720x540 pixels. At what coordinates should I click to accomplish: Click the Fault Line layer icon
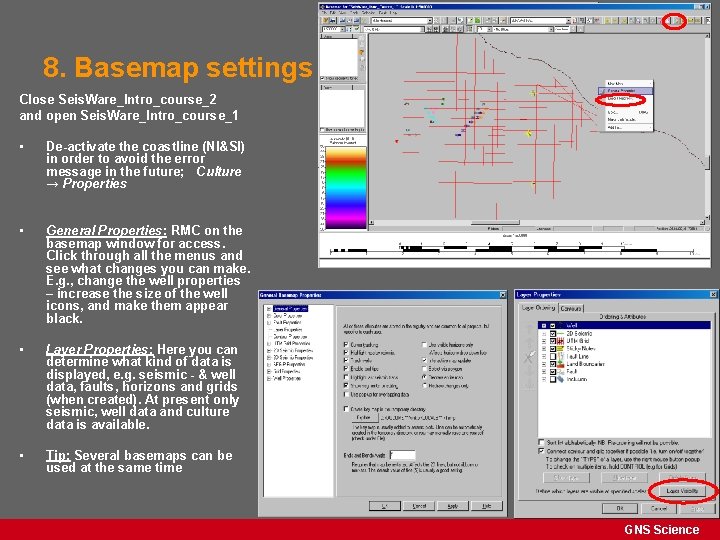click(561, 356)
